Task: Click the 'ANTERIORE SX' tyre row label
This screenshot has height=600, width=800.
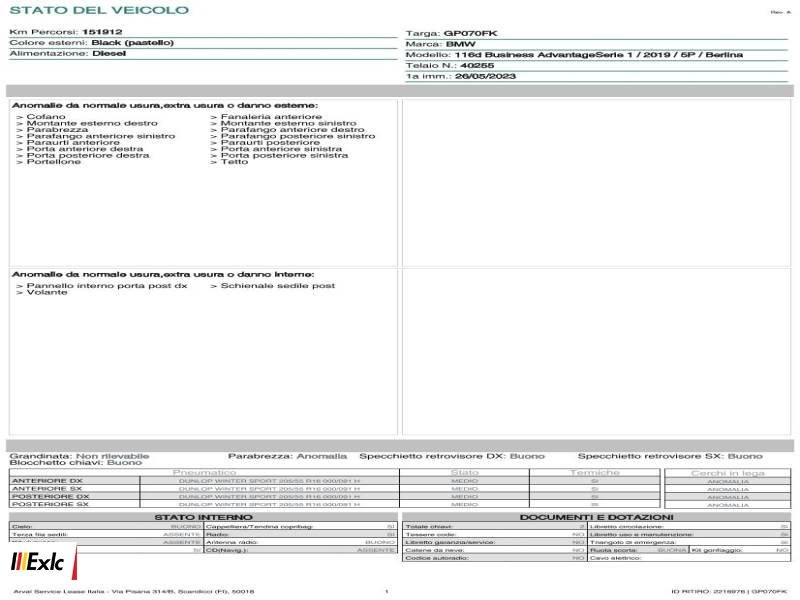Action: (47, 489)
